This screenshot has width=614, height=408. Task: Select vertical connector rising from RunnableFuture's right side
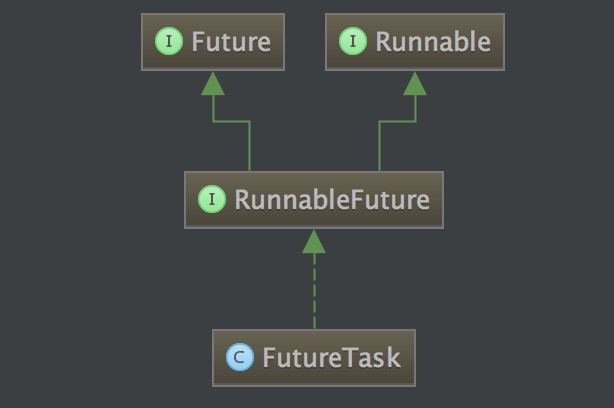click(x=378, y=146)
